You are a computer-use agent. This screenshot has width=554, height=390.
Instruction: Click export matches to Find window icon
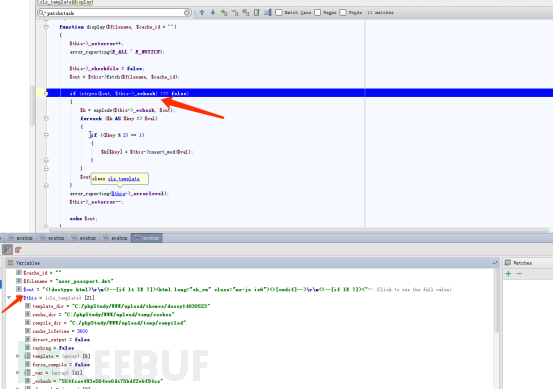coord(257,13)
